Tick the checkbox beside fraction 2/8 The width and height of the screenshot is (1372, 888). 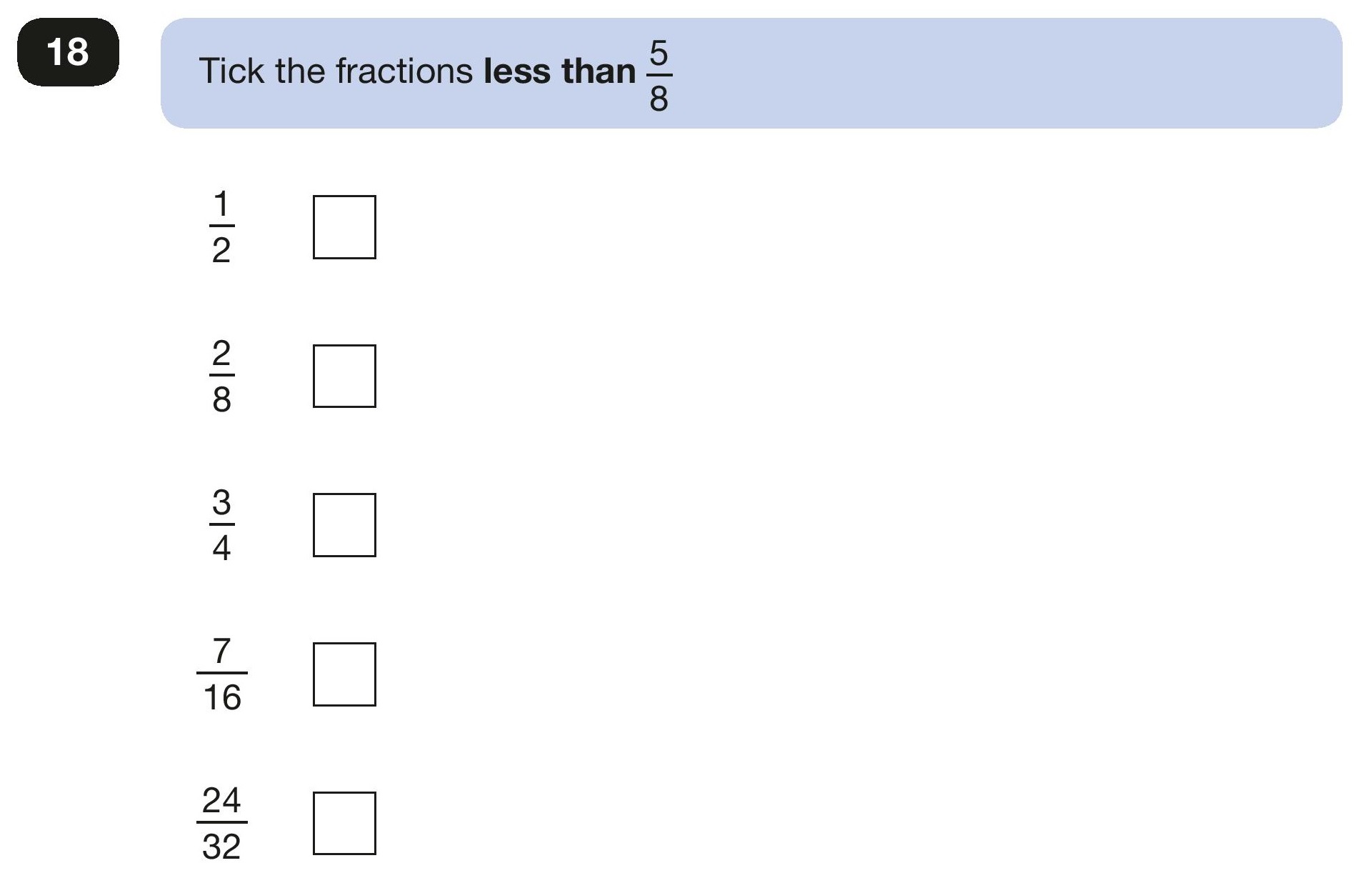(344, 376)
